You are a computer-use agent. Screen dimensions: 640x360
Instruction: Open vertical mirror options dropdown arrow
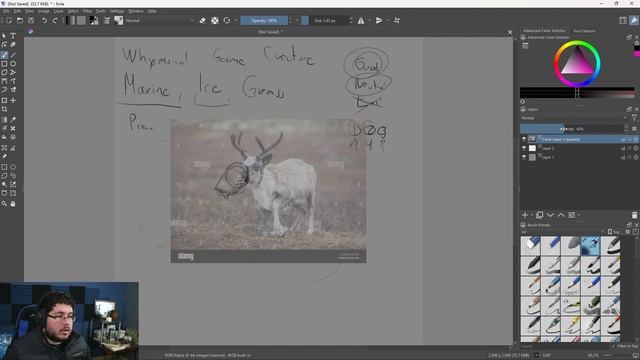(387, 20)
